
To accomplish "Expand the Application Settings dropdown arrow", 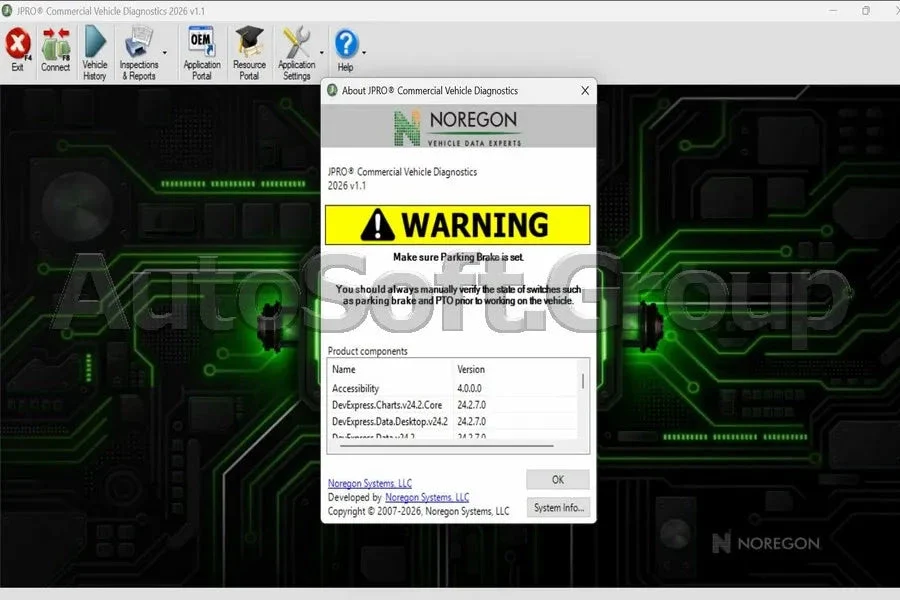I will pyautogui.click(x=321, y=53).
